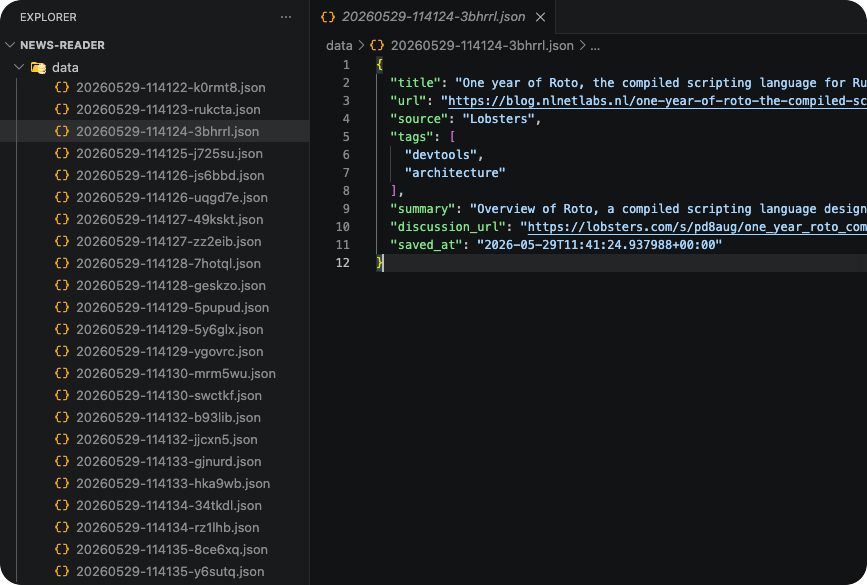Open 20260529-114127-49kskt.json file
The width and height of the screenshot is (867, 585).
155,220
